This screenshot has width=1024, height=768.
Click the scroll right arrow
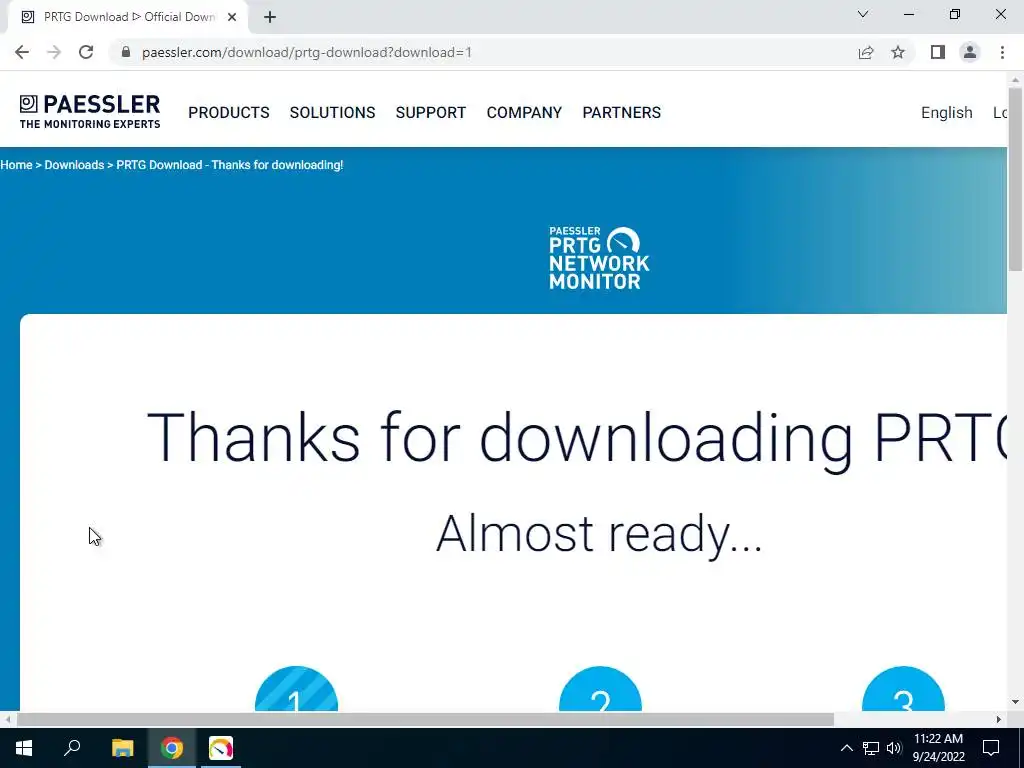999,720
